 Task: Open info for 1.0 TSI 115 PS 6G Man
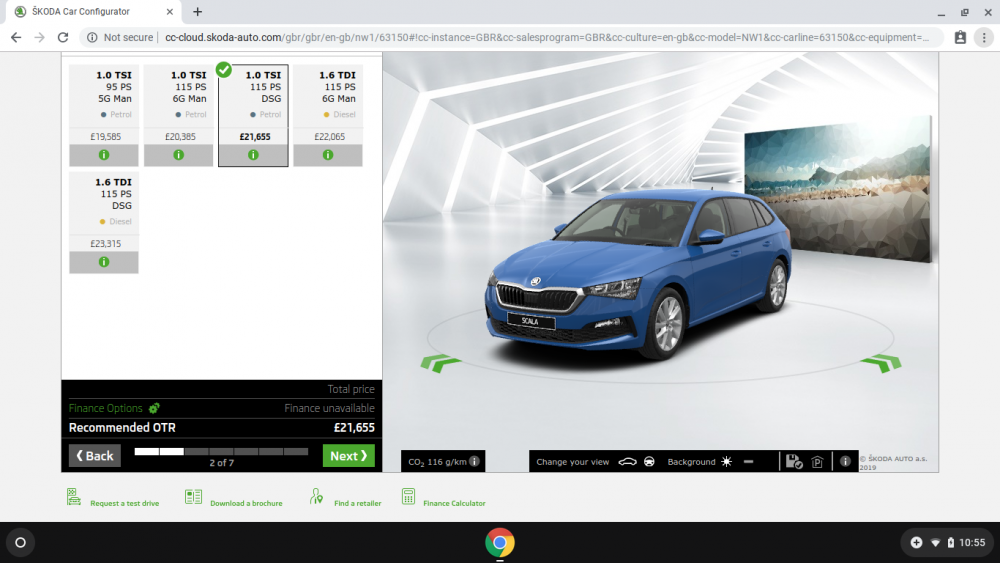click(179, 155)
